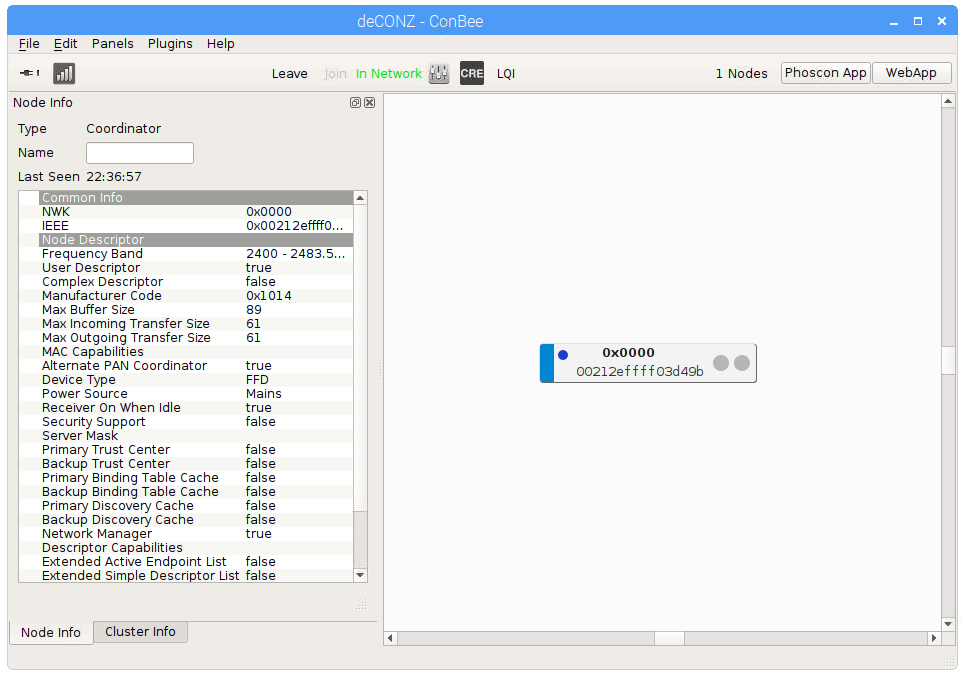This screenshot has width=964, height=675.
Task: Select the Max Buffer Size row
Action: tap(186, 309)
